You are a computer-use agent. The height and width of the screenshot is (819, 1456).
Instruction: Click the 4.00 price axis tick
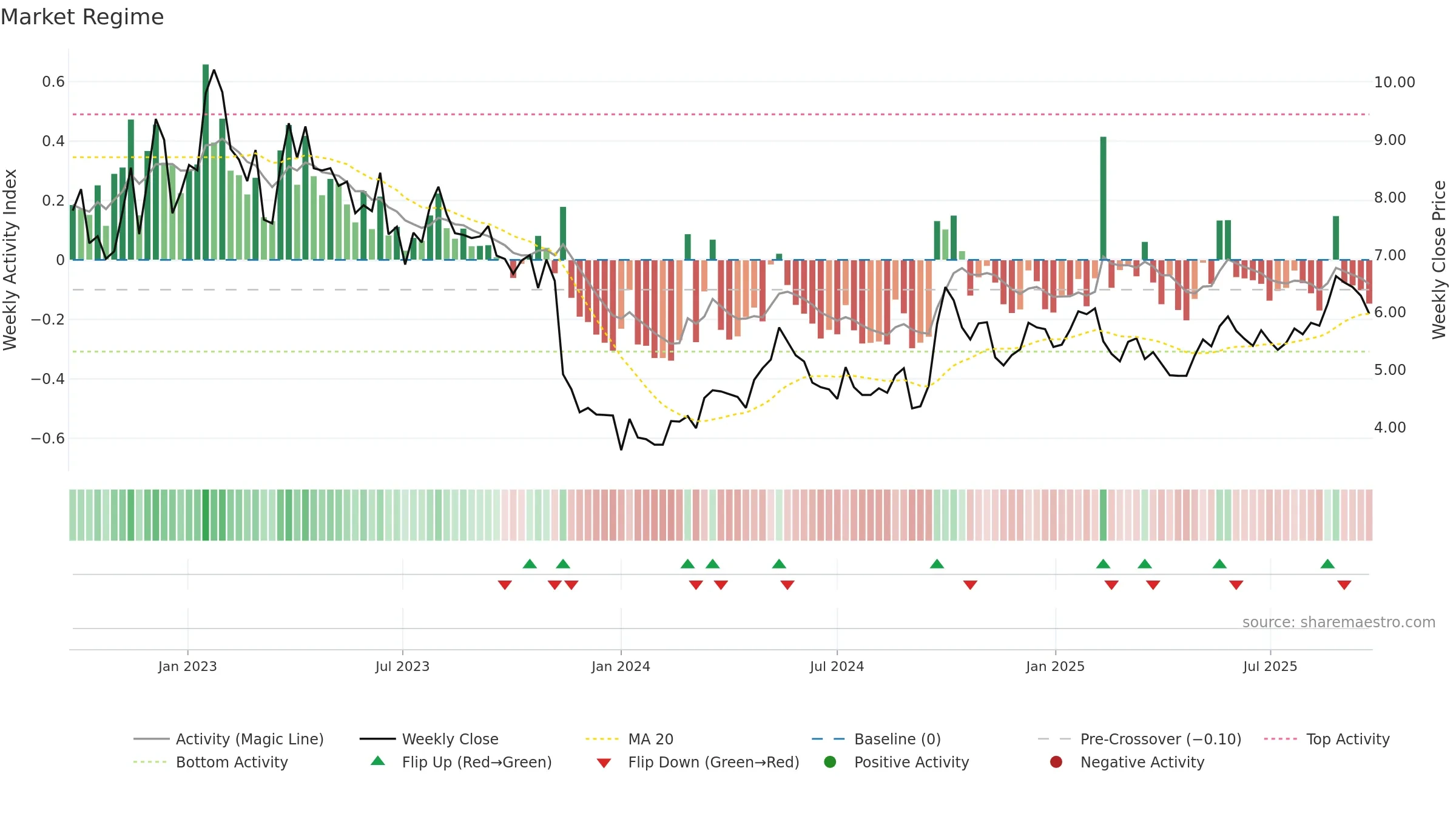click(x=1390, y=428)
